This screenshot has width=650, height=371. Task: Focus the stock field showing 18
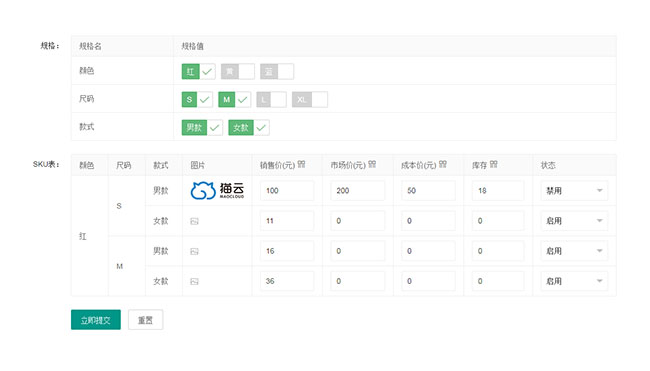tap(498, 191)
